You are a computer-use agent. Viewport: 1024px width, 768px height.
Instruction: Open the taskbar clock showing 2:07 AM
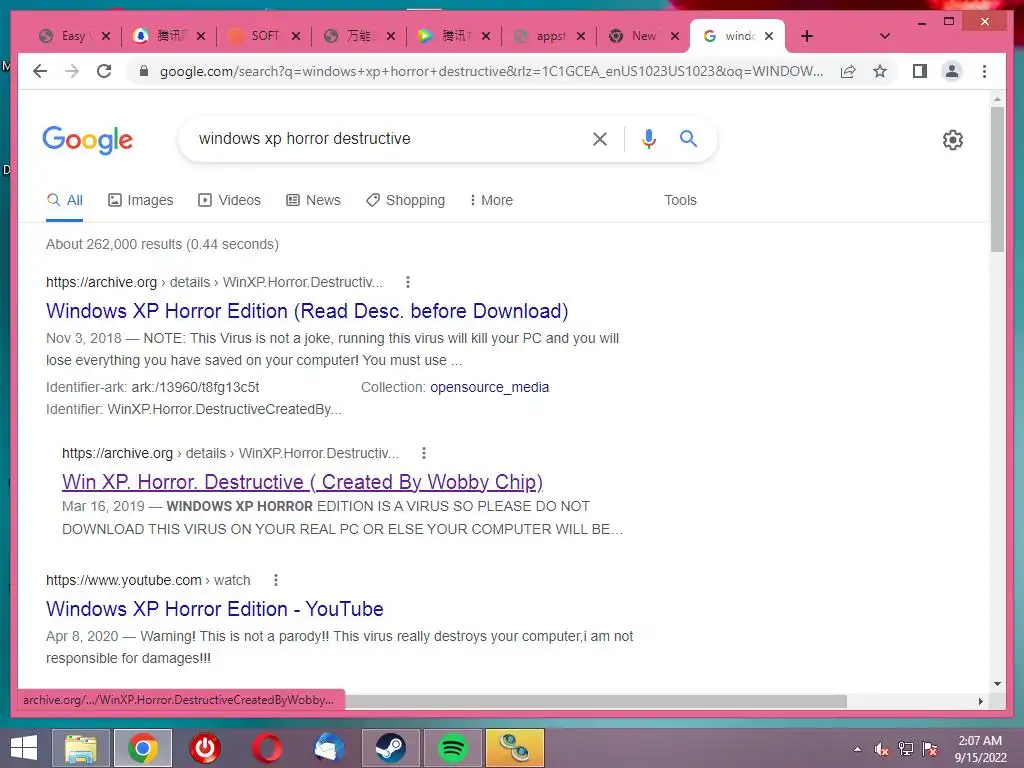click(x=980, y=749)
